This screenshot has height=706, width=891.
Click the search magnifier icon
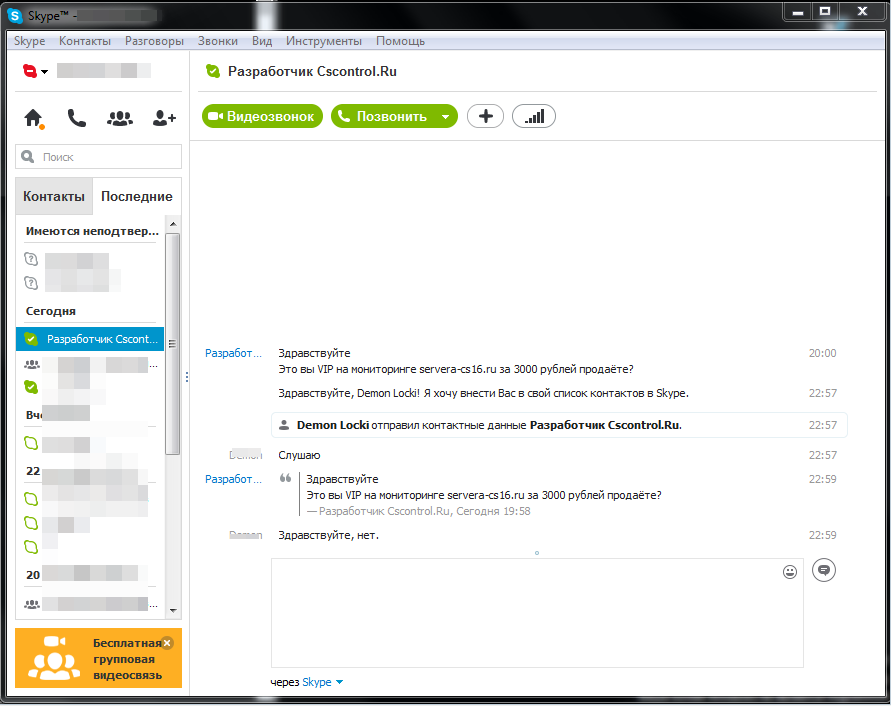point(27,156)
